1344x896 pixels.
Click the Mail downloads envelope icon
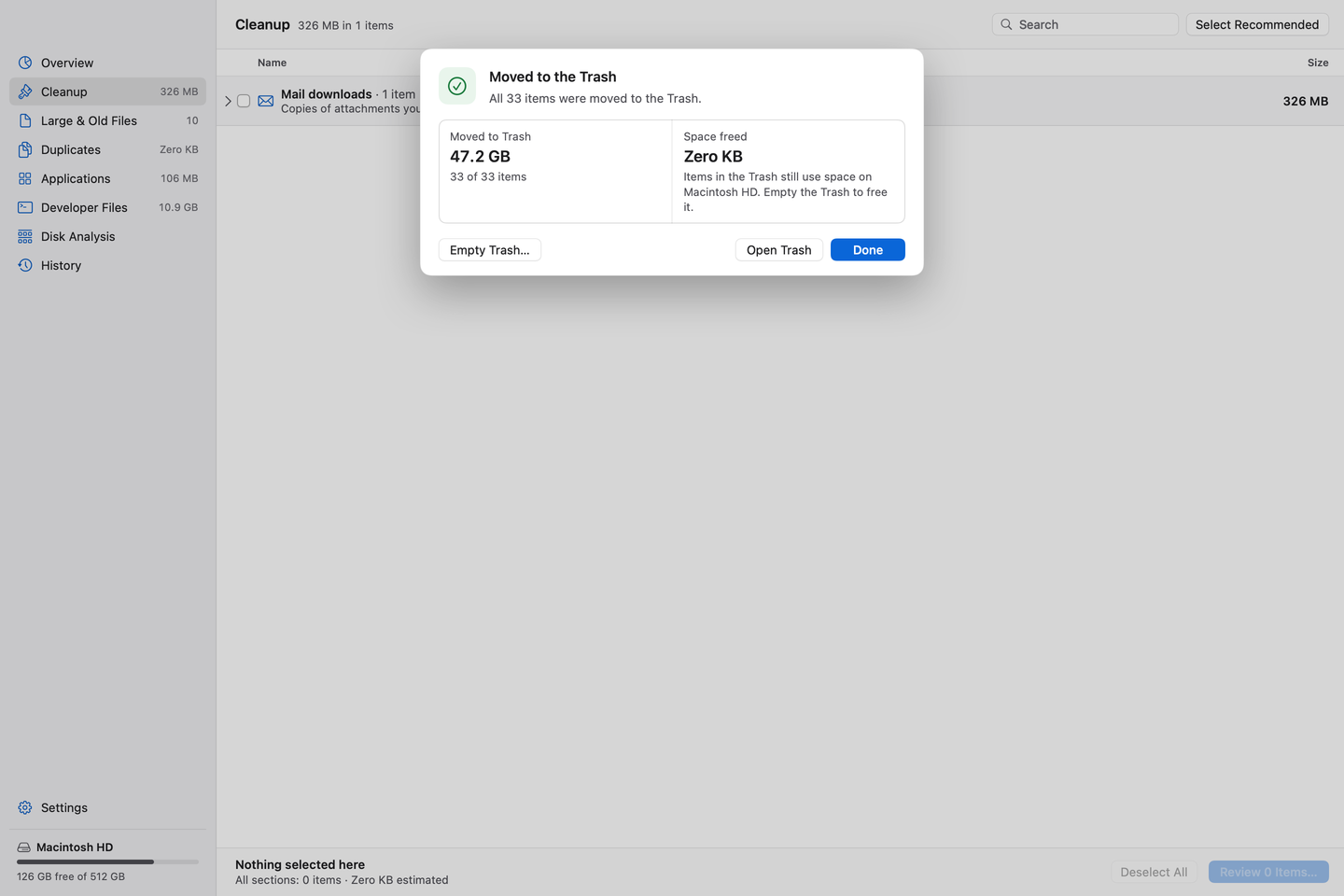(x=266, y=101)
